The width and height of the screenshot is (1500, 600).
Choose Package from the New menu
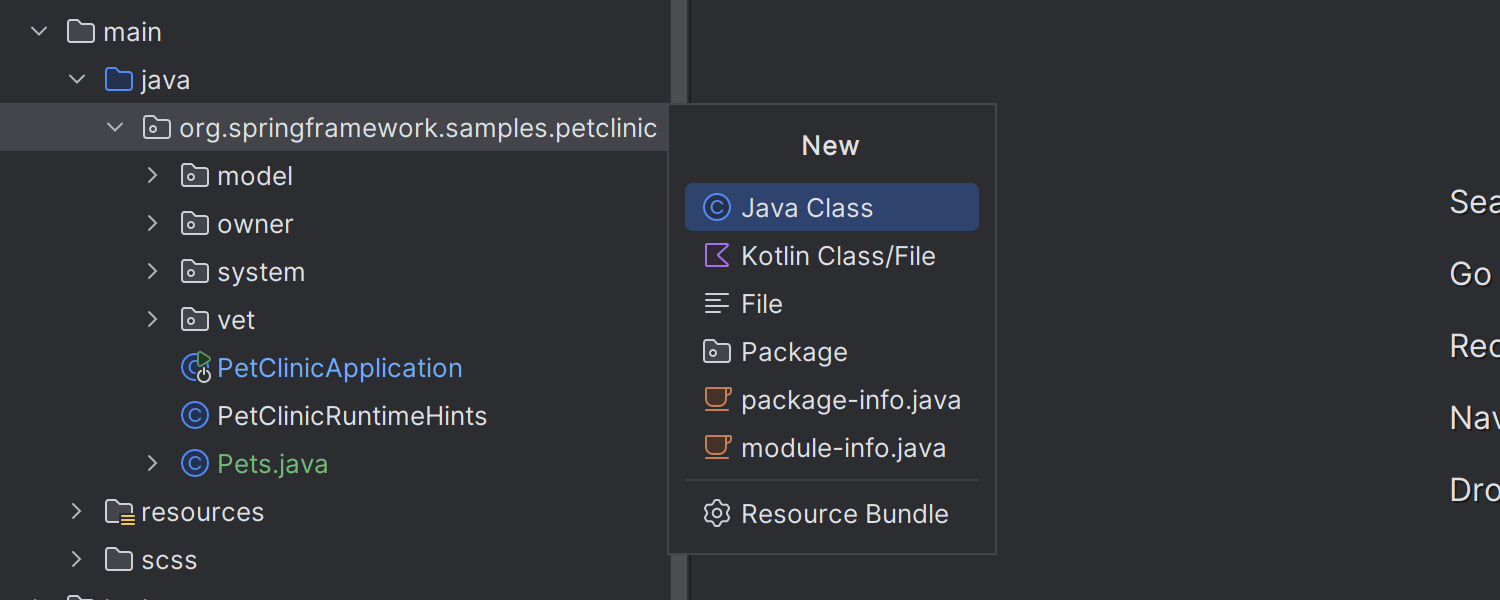794,351
